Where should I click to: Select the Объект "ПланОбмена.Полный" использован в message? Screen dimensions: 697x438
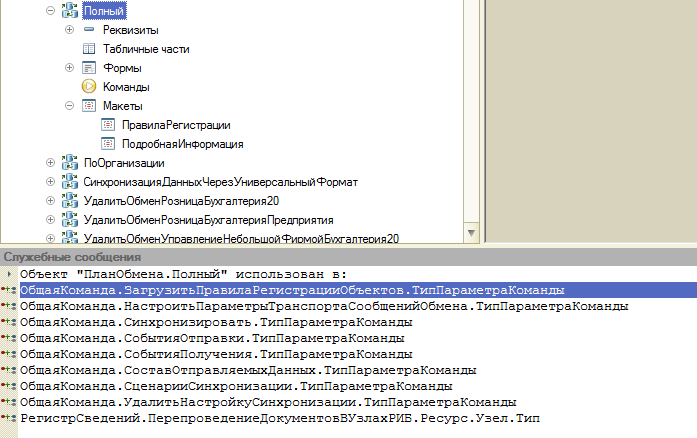183,274
